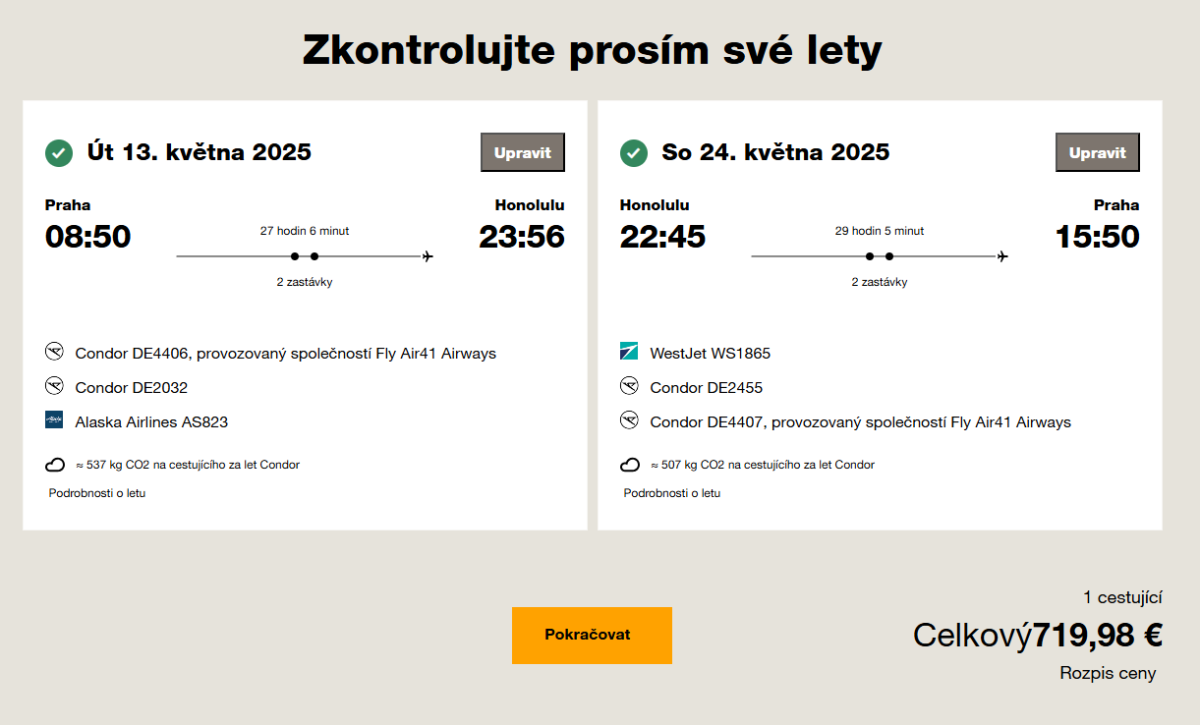Click the Condor logo next to DE2032

(x=54, y=386)
